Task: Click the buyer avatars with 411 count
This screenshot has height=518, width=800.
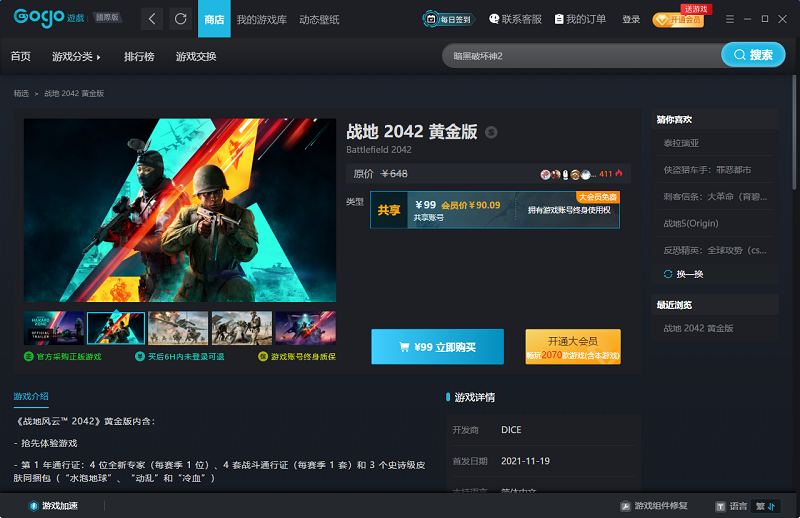Action: click(x=576, y=175)
